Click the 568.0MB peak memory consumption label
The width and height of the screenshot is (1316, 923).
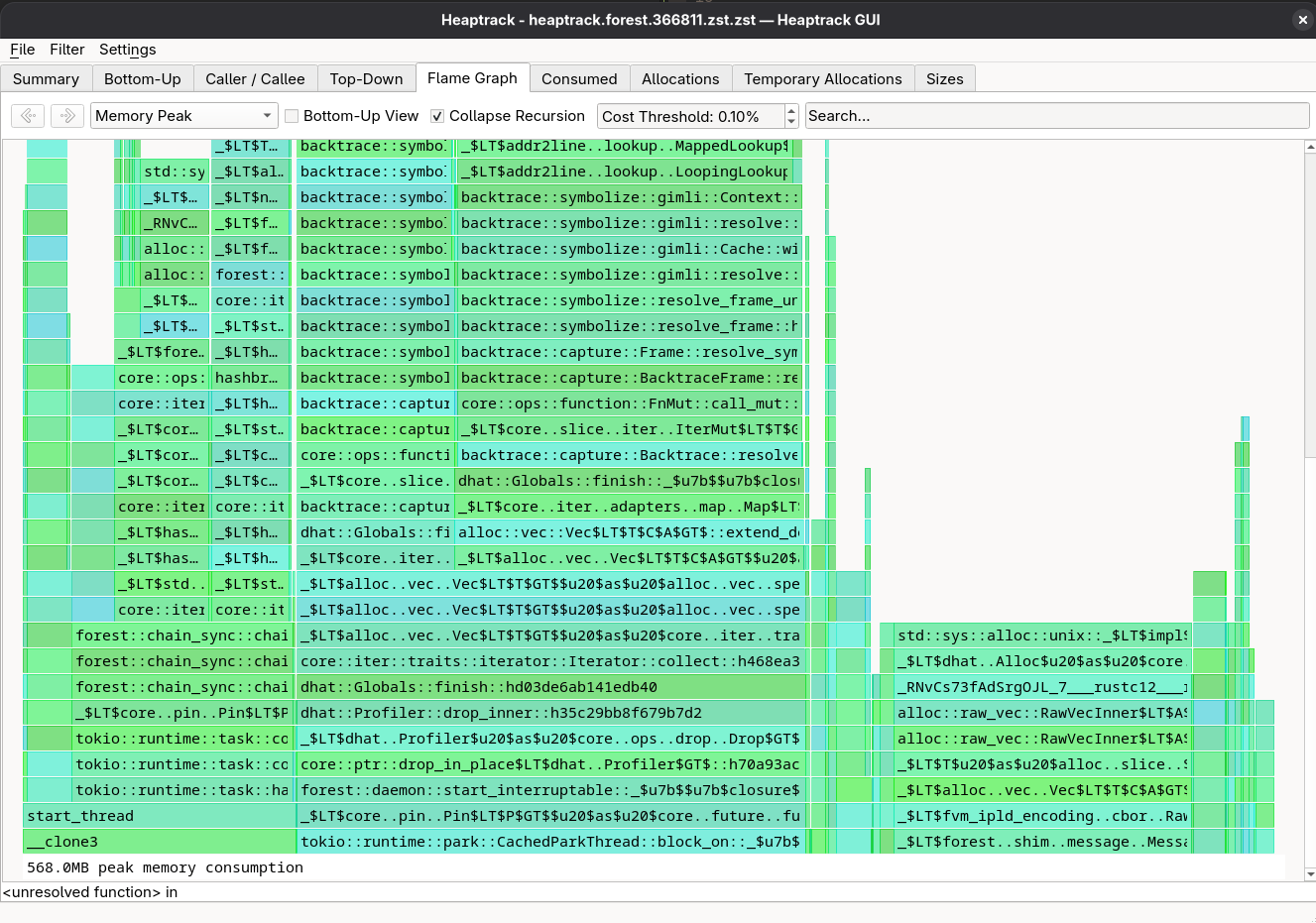[165, 867]
